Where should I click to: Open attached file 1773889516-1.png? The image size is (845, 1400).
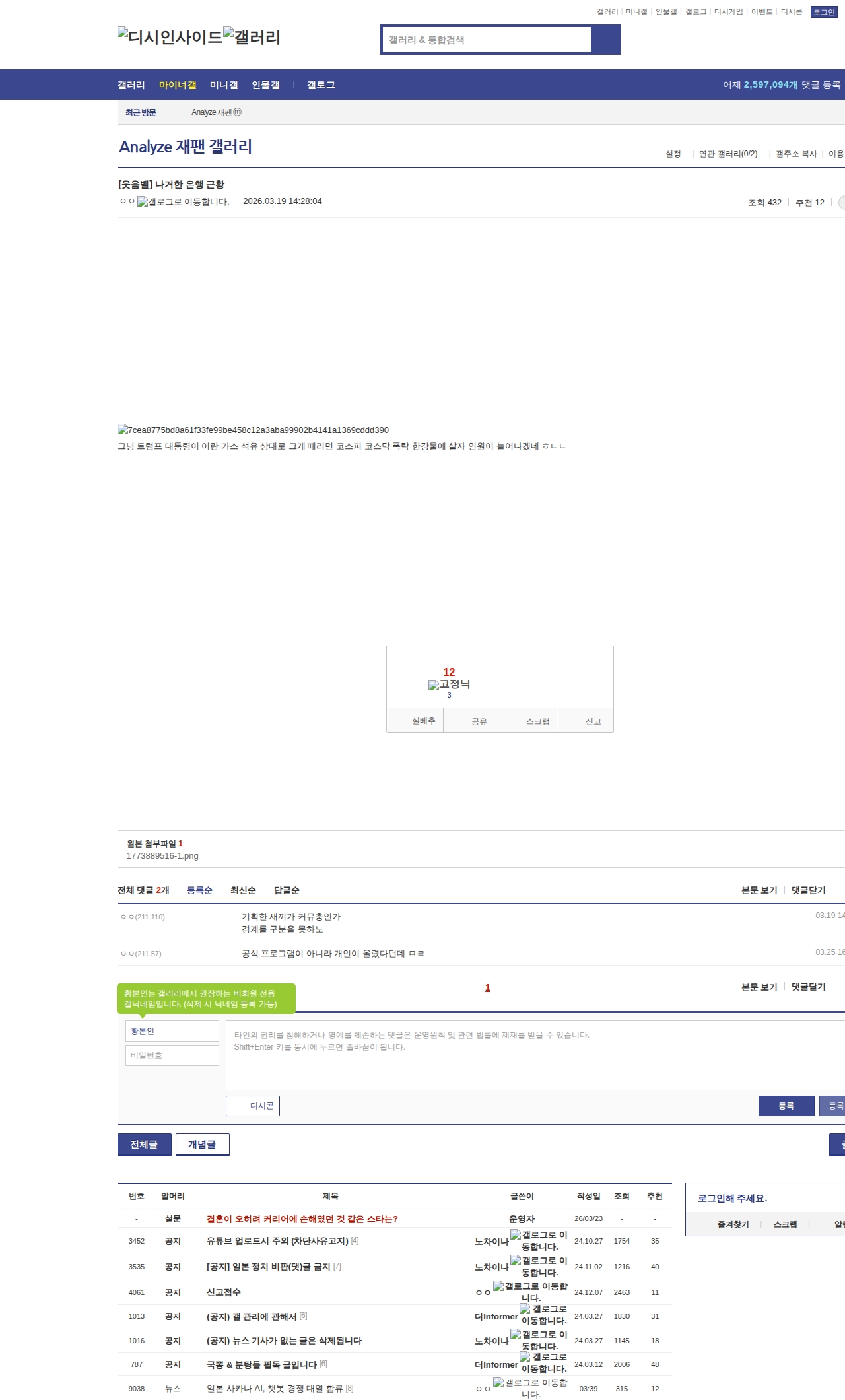coord(162,856)
